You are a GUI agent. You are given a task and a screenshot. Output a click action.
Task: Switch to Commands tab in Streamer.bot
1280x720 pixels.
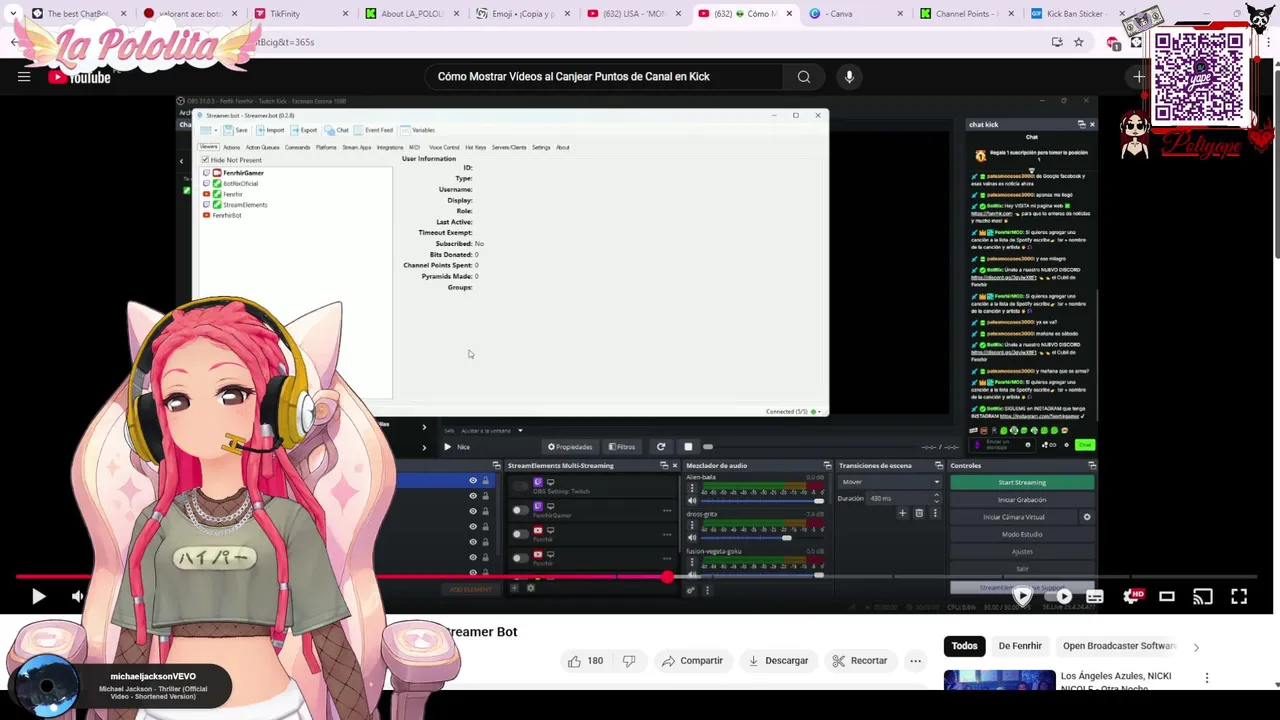click(x=297, y=147)
